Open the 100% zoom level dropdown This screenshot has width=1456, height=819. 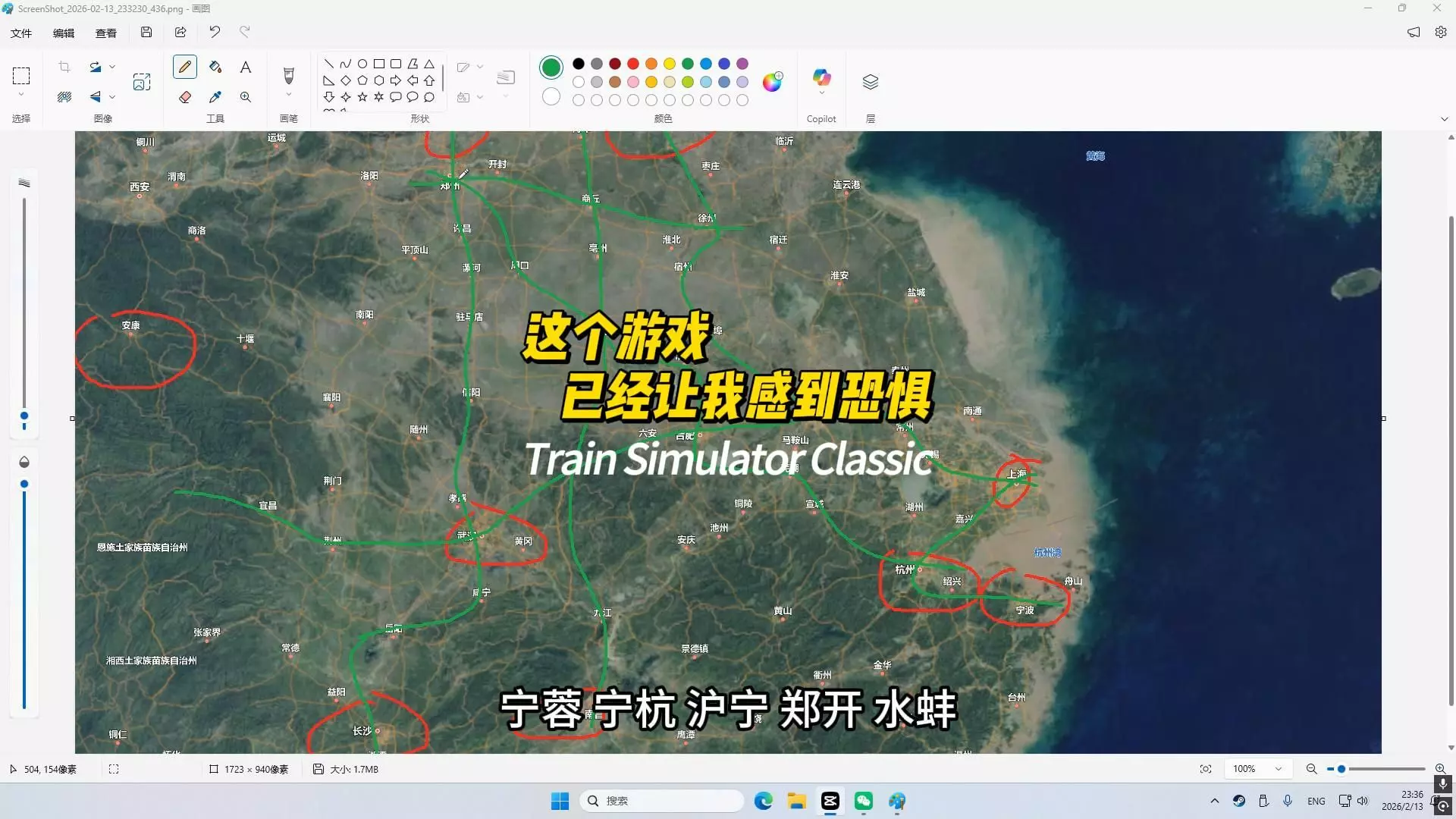pyautogui.click(x=1279, y=769)
